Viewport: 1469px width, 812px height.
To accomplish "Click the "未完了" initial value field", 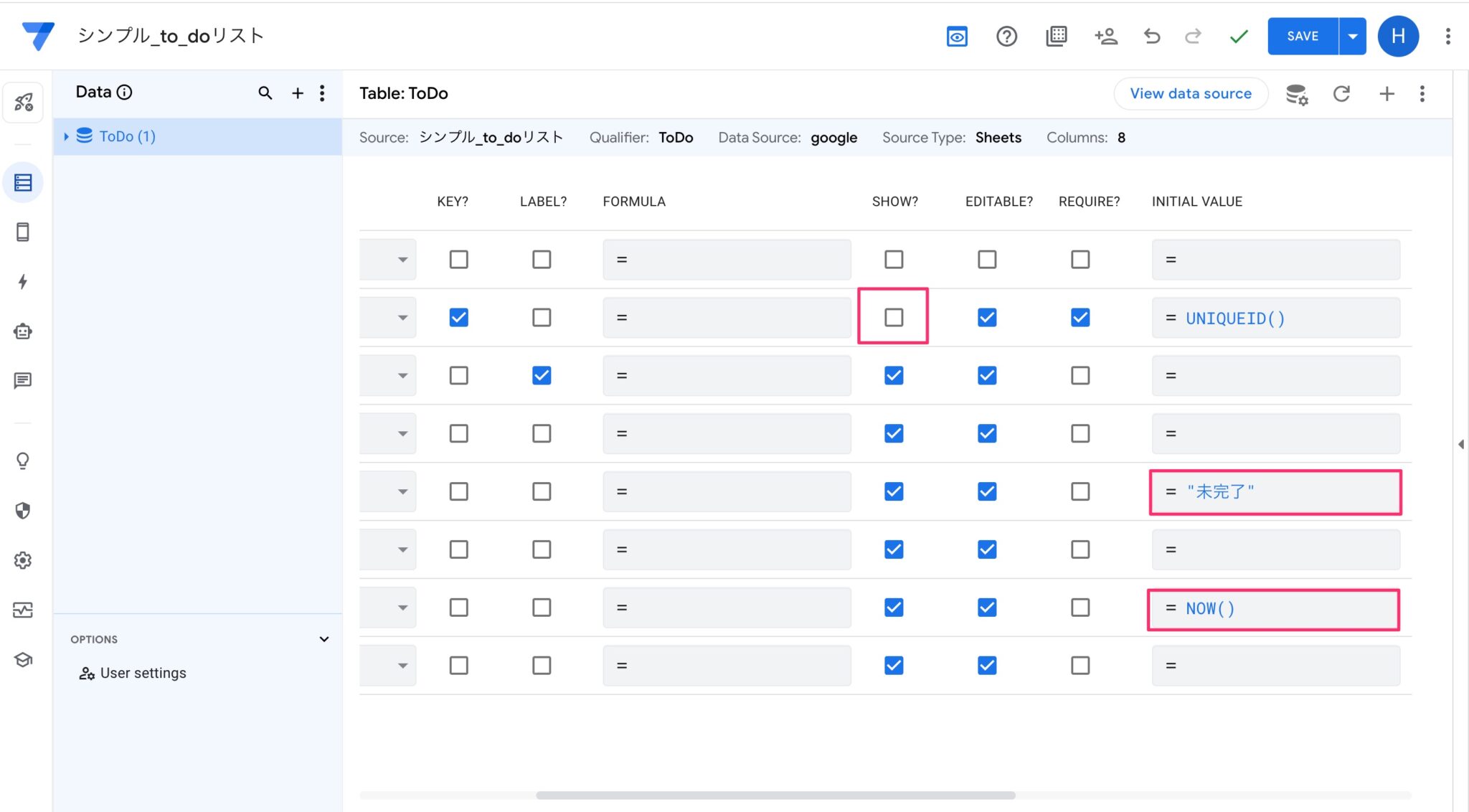I will [x=1276, y=492].
